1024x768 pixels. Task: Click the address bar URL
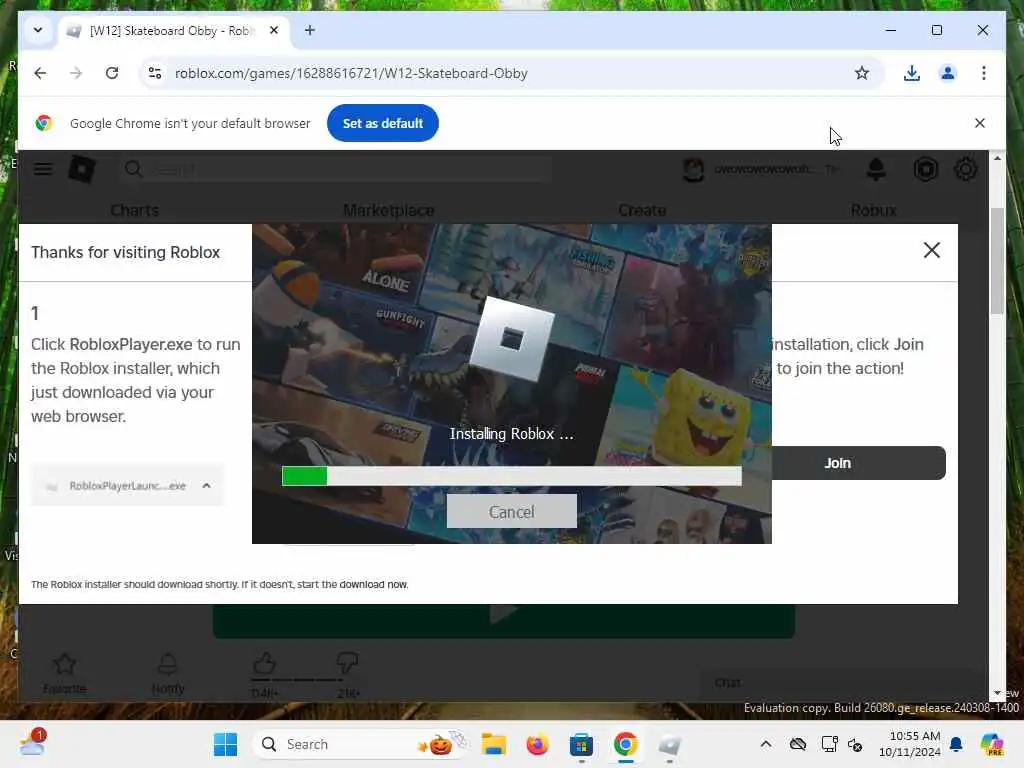point(351,73)
